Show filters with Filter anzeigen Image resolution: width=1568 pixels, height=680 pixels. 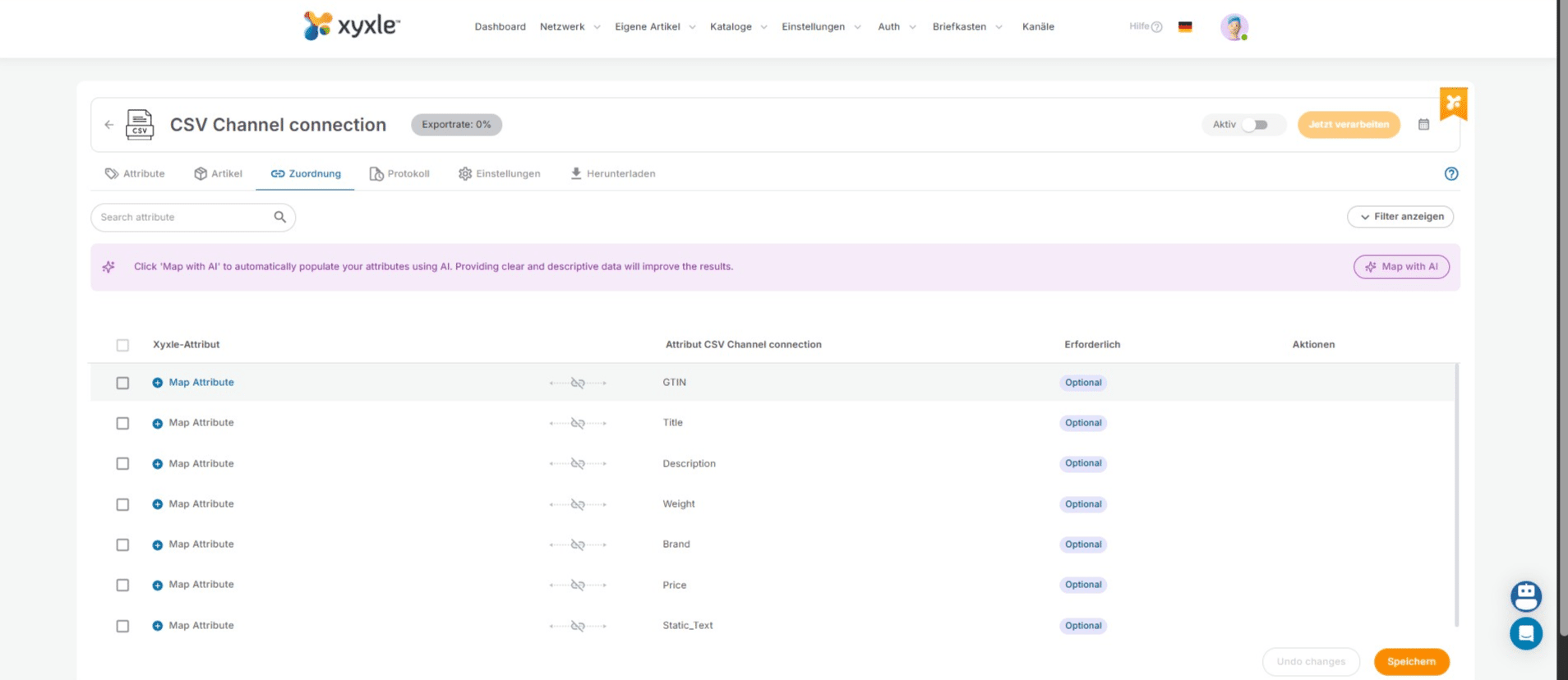click(1400, 217)
